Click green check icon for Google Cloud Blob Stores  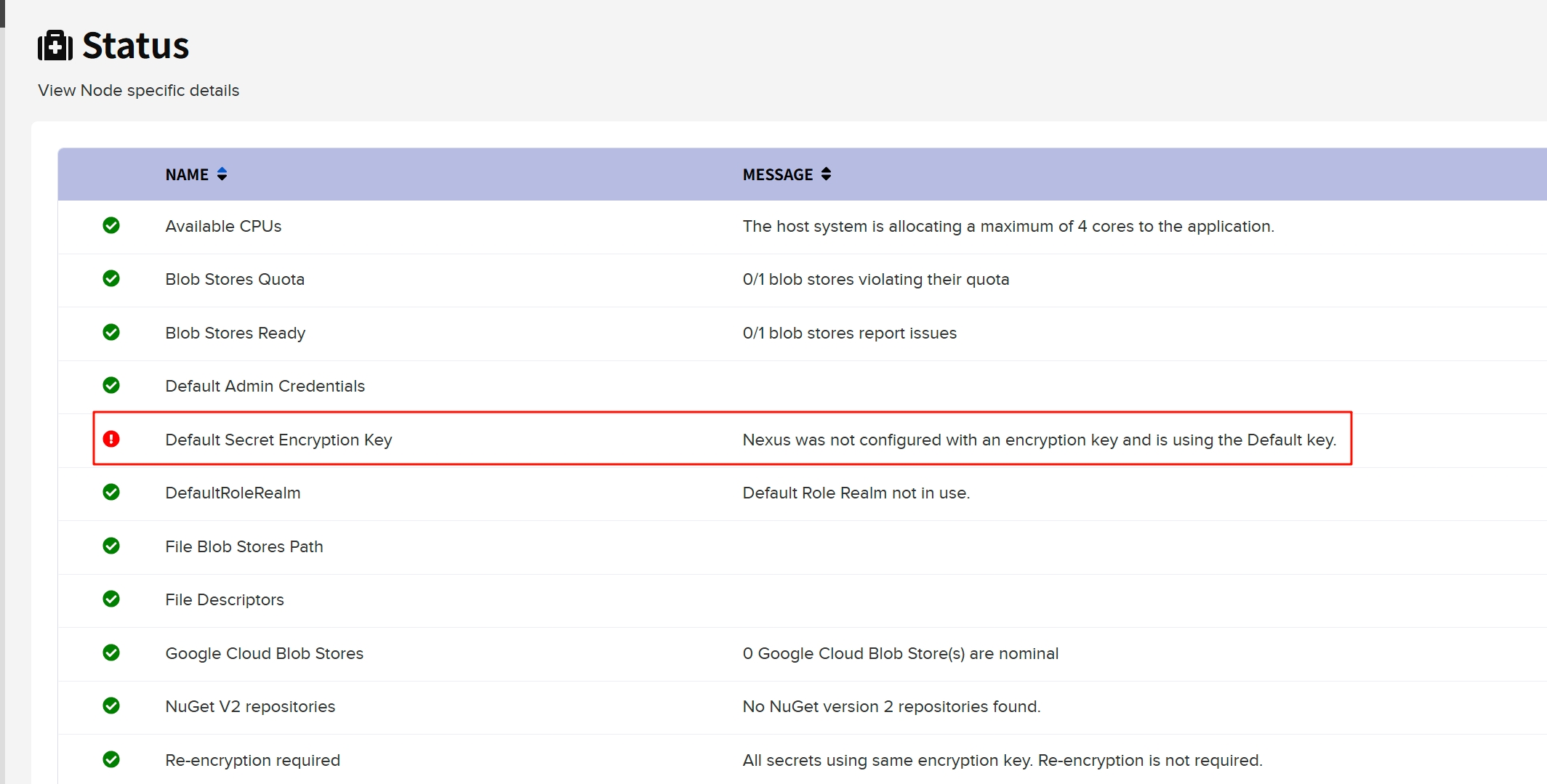[x=111, y=653]
